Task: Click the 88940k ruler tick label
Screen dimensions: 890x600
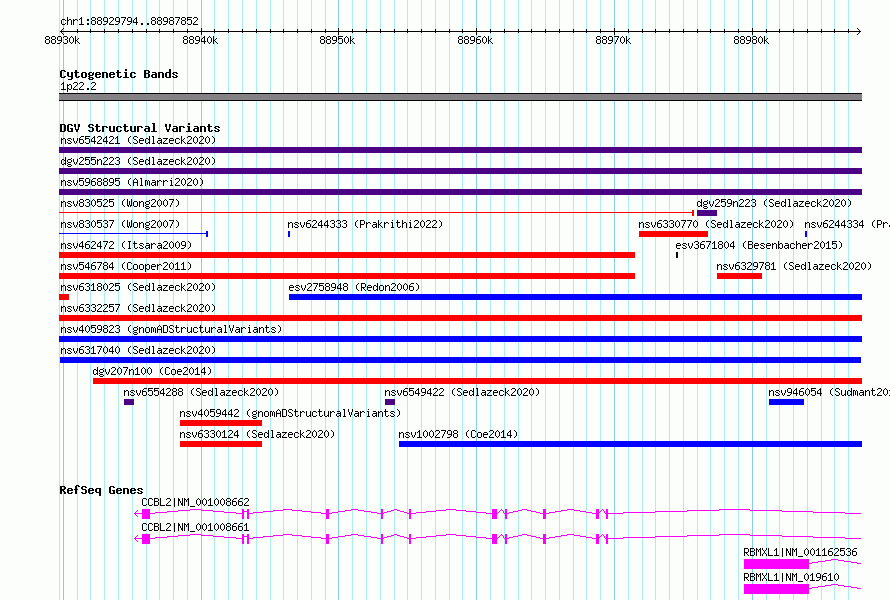Action: (x=200, y=40)
